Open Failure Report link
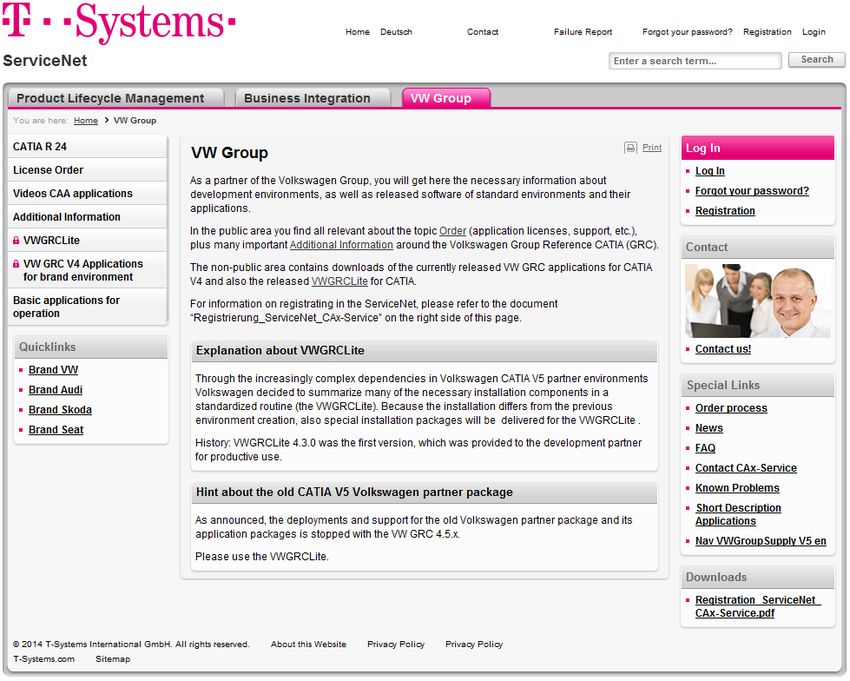The width and height of the screenshot is (850, 681). click(583, 32)
